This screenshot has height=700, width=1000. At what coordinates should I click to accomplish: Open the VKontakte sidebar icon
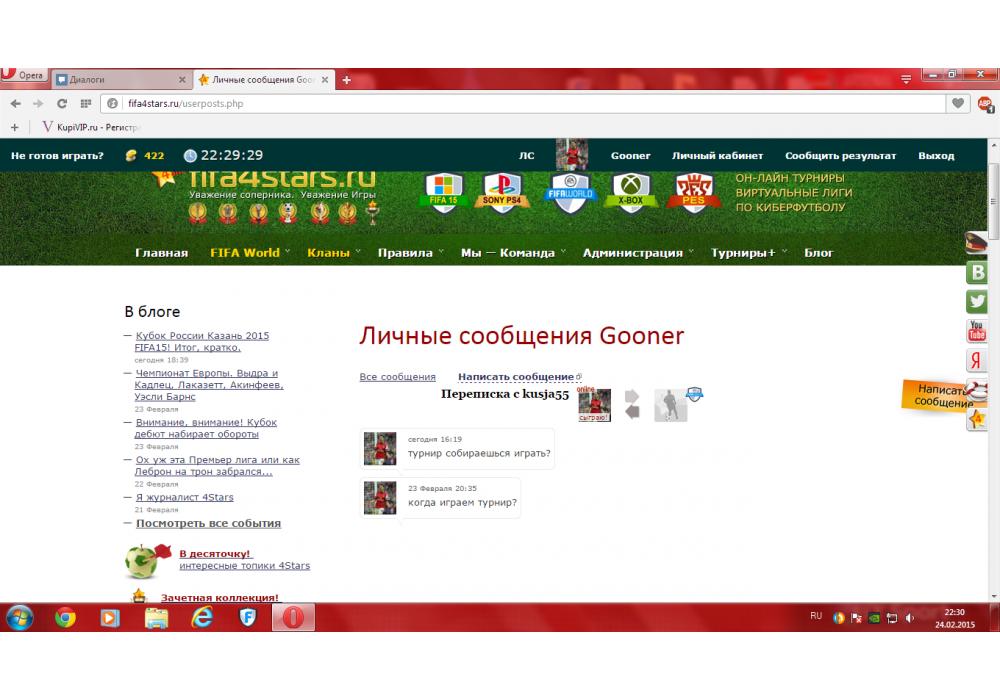[x=976, y=272]
